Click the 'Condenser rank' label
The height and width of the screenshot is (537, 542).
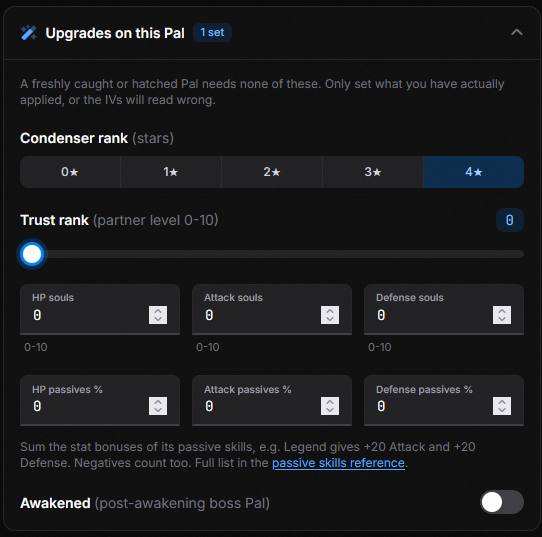tap(74, 138)
